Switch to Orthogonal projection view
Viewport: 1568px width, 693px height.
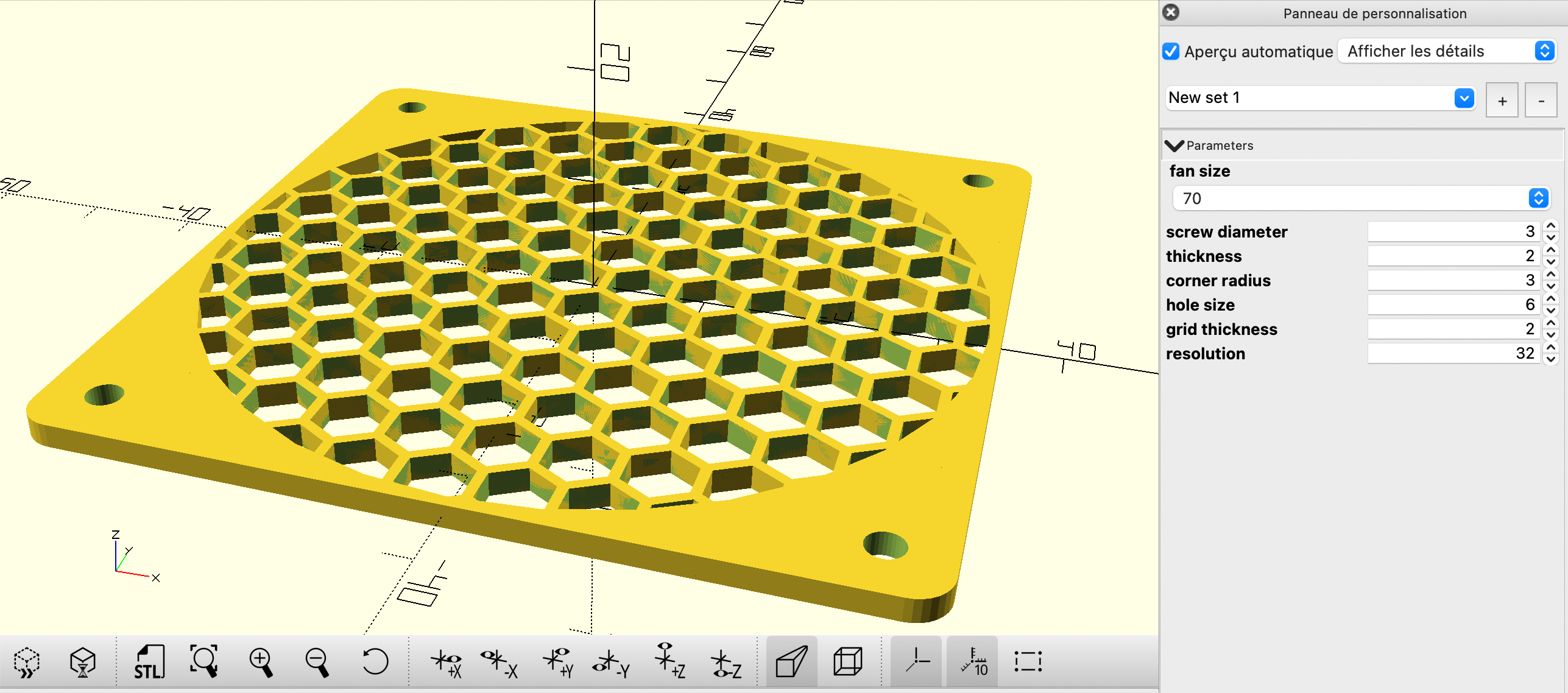(x=847, y=662)
